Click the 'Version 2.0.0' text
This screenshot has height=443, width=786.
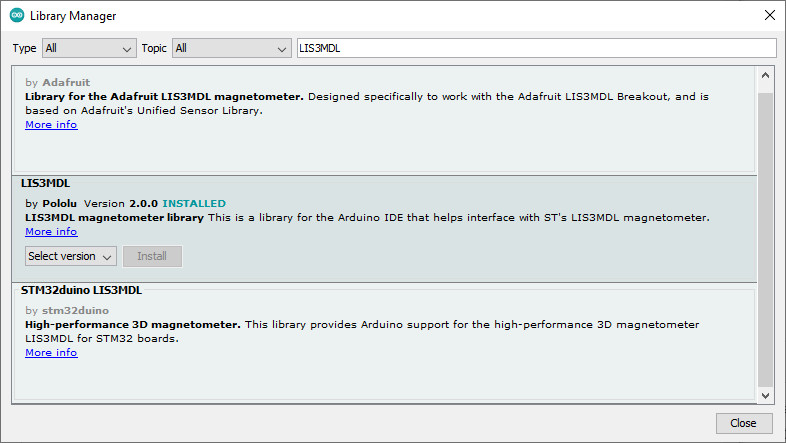(121, 203)
